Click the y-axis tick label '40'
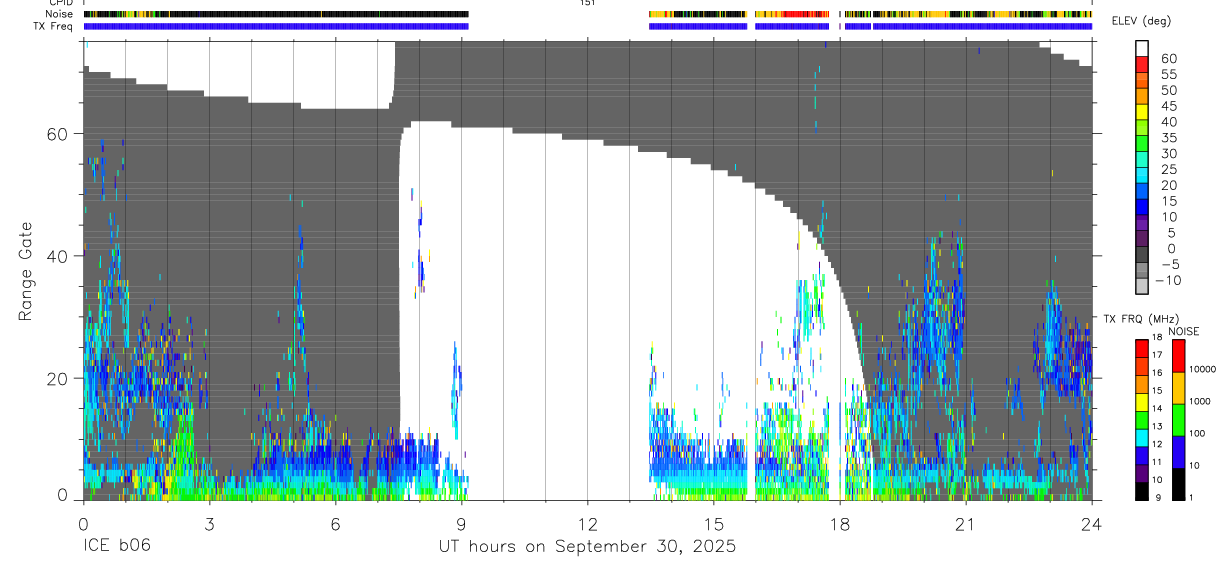 59,256
